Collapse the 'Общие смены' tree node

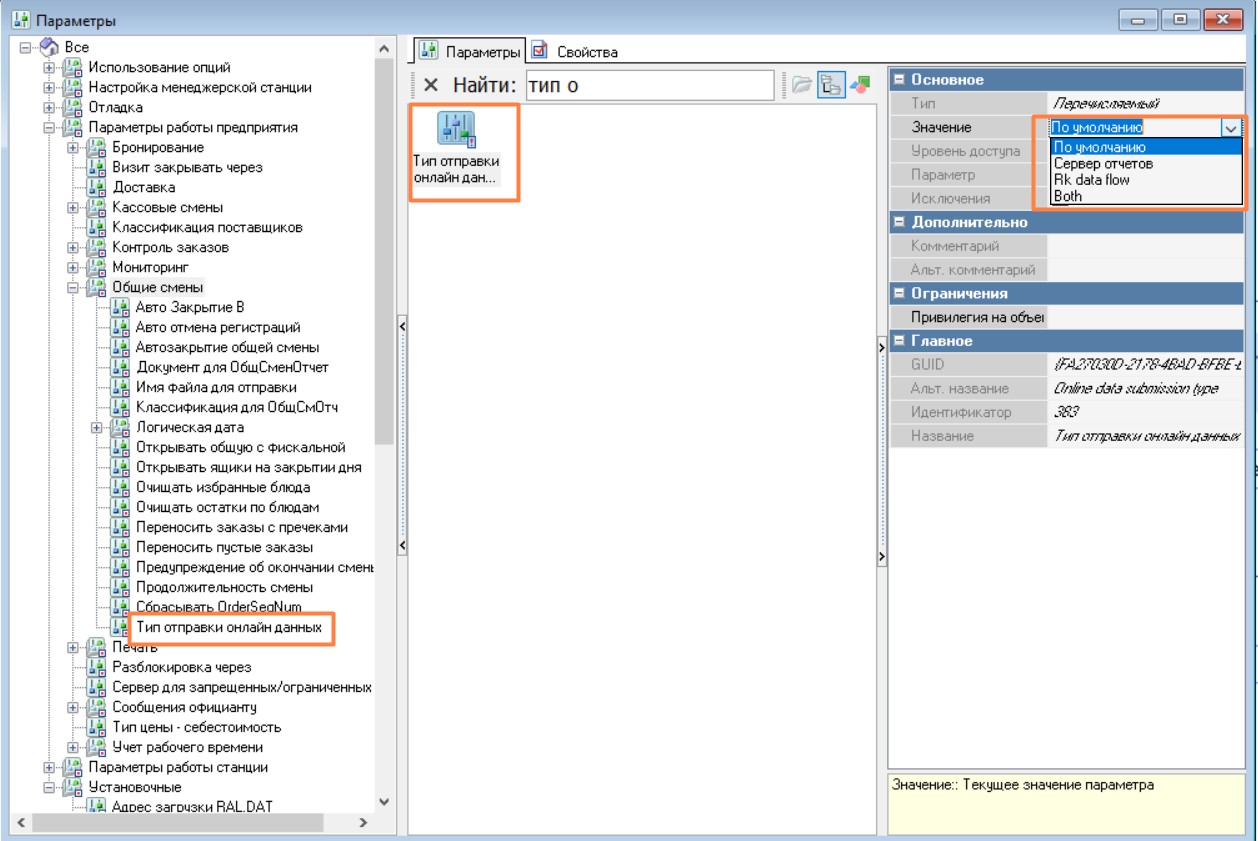[x=73, y=287]
